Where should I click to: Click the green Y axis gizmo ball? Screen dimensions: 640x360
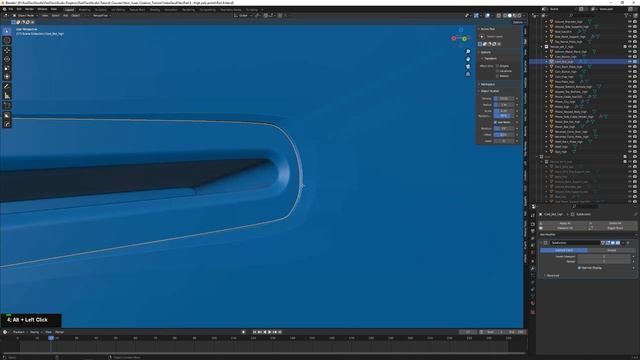(x=464, y=39)
